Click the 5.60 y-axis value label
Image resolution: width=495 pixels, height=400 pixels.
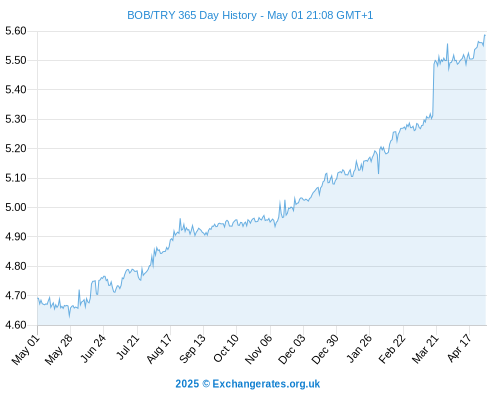click(16, 31)
